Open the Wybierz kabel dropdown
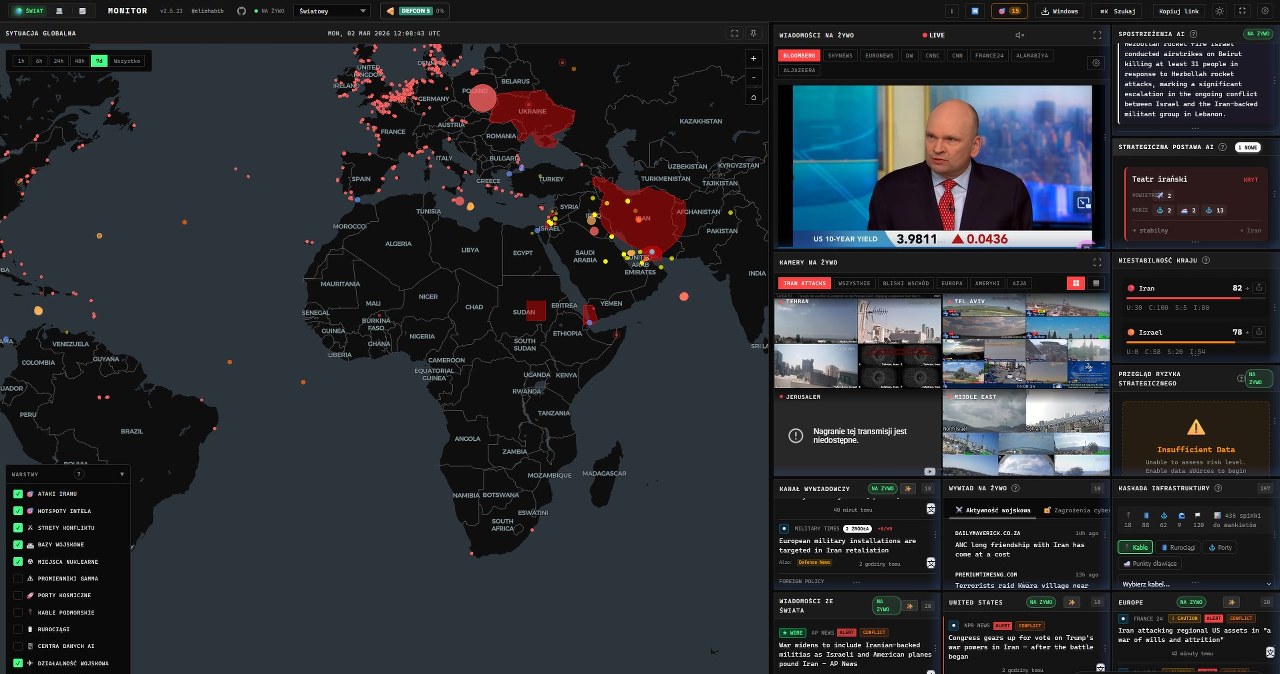The width and height of the screenshot is (1280, 674). [x=1196, y=583]
